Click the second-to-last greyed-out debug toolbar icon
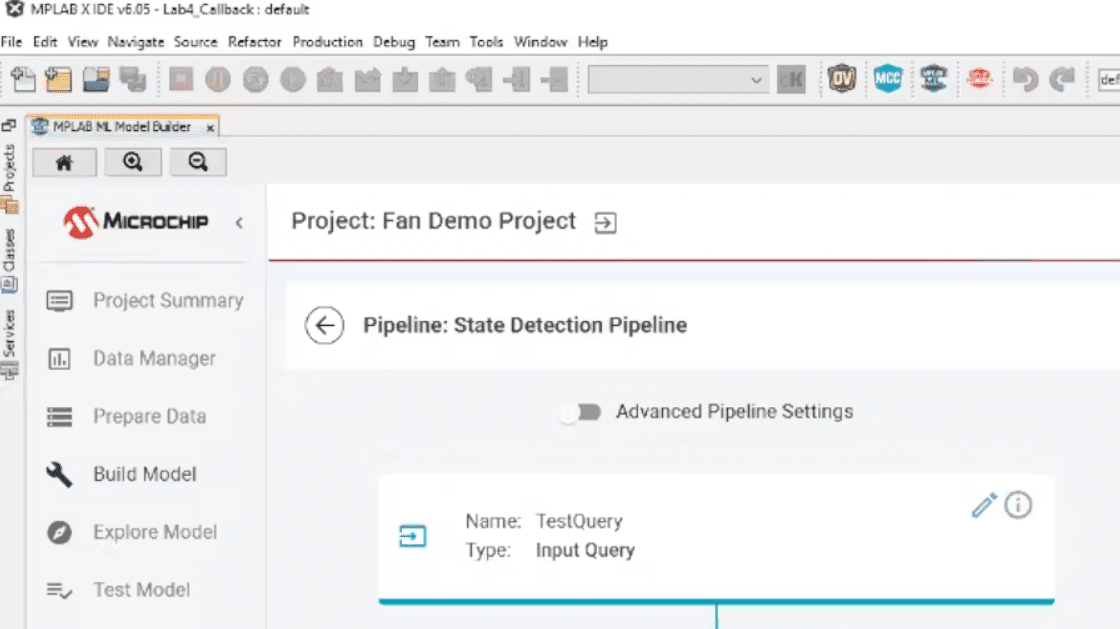Screen dimensions: 1120x629 pos(516,79)
